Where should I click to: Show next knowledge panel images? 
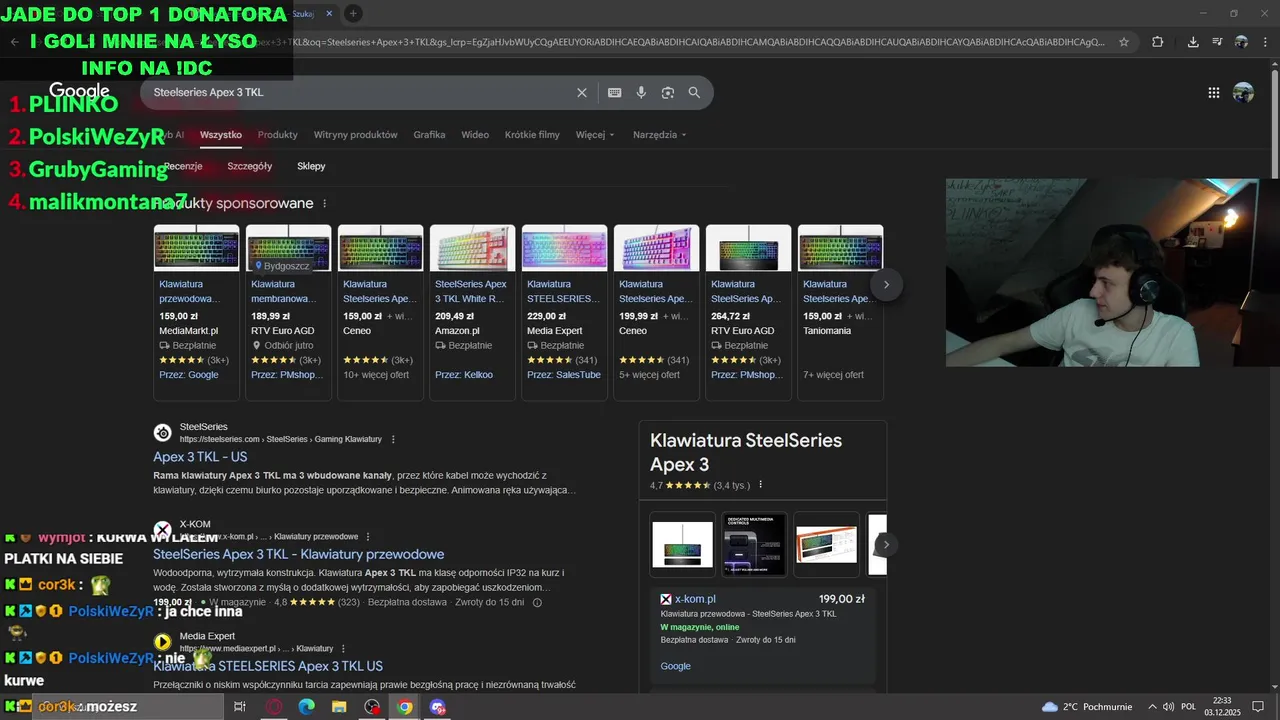886,545
